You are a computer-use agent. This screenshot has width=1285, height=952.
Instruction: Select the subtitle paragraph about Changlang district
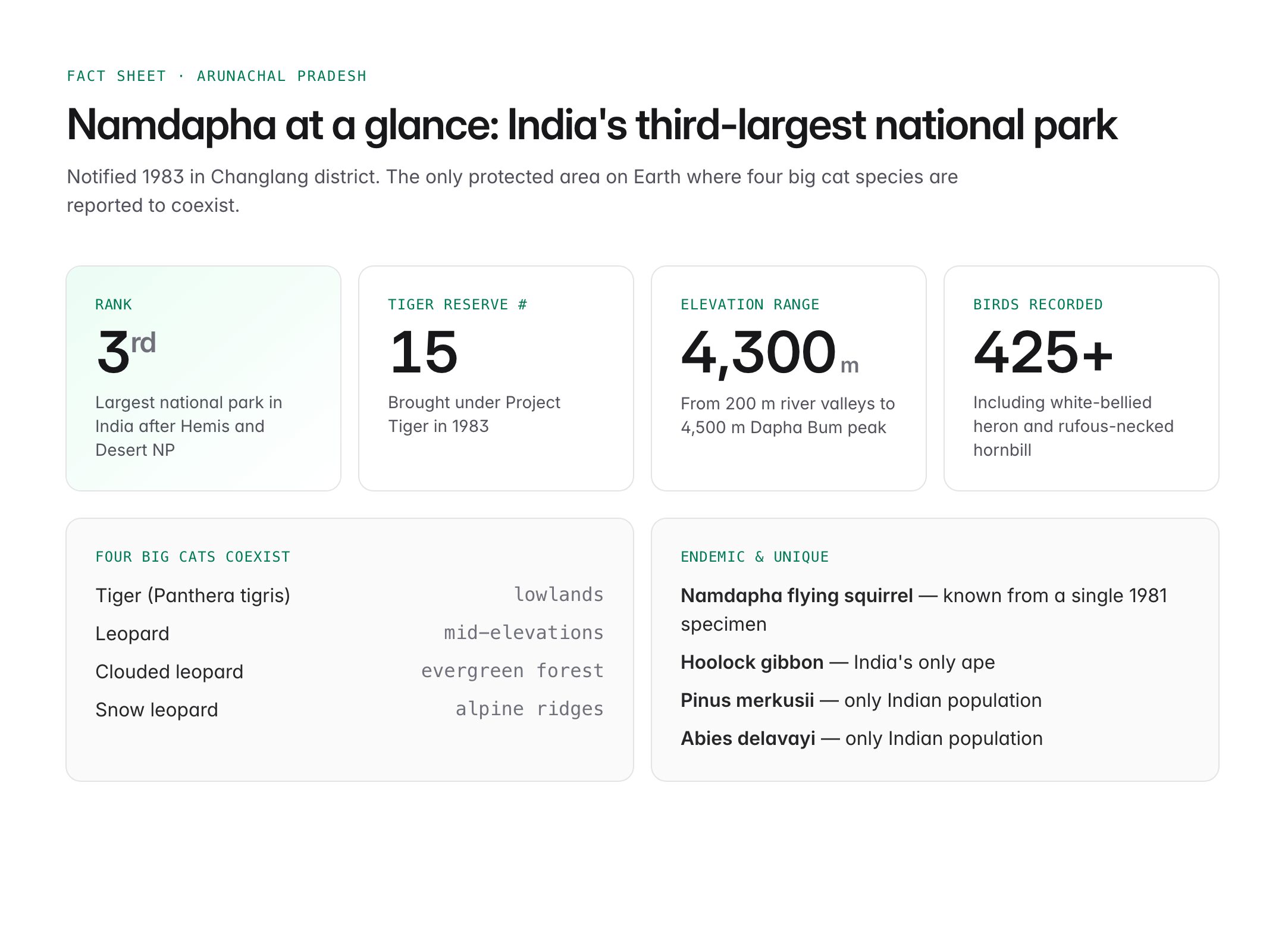pyautogui.click(x=512, y=191)
